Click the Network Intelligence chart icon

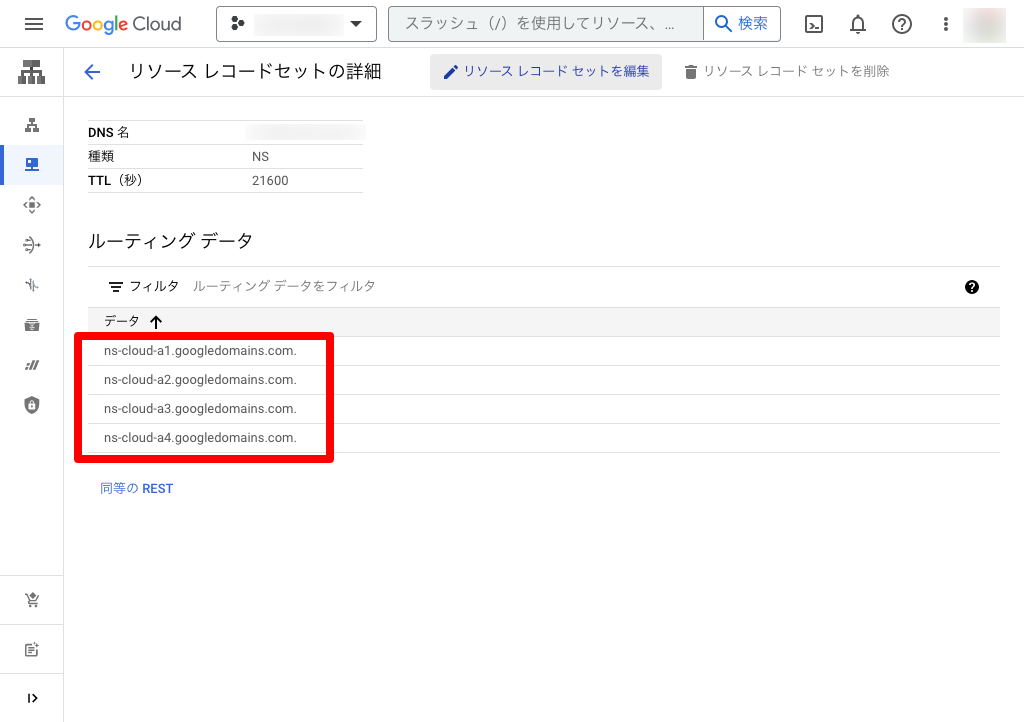[x=31, y=364]
